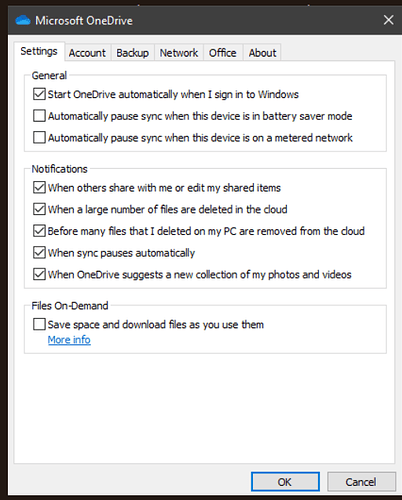Toggle 'Before many files that I deleted' checkbox
402x500 pixels.
tap(39, 231)
